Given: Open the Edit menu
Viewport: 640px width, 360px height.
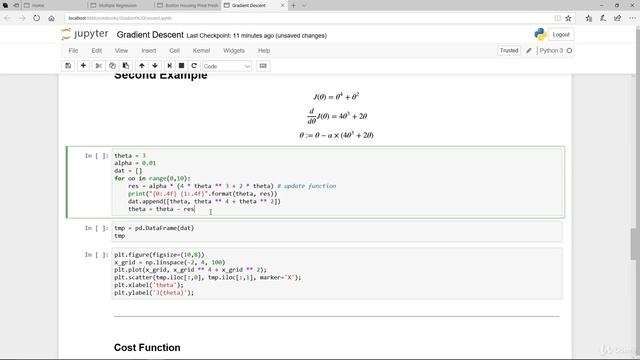Looking at the screenshot, I should 97,51.
